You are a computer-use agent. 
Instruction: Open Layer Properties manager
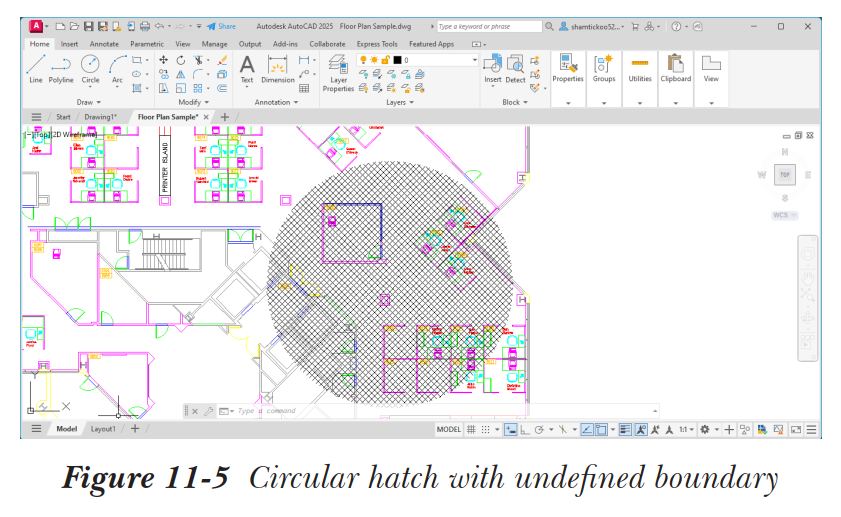click(338, 73)
